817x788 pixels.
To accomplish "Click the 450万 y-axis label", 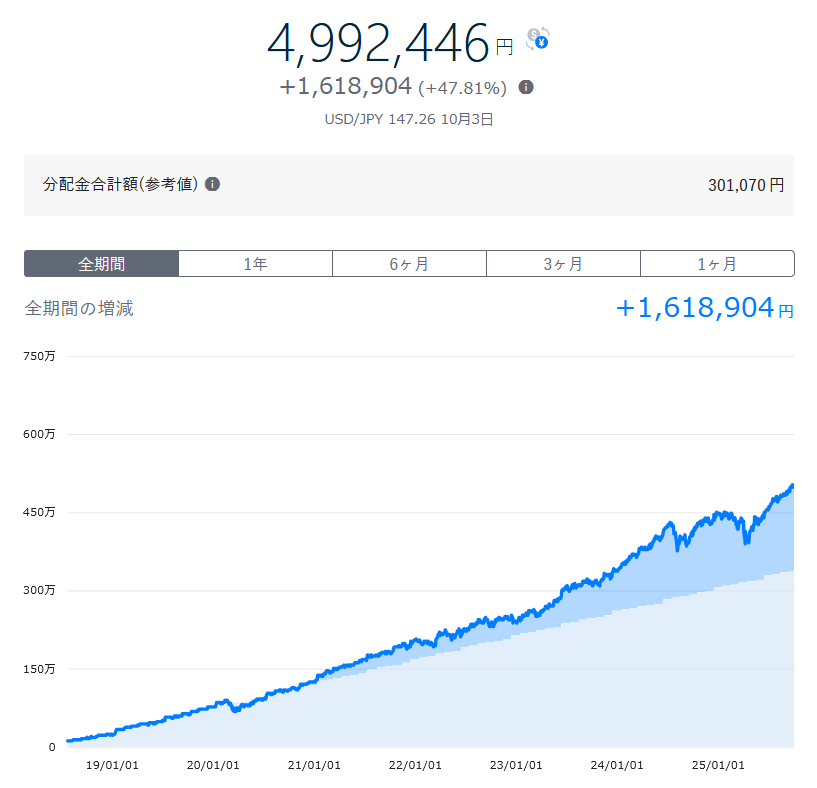I will pyautogui.click(x=40, y=512).
